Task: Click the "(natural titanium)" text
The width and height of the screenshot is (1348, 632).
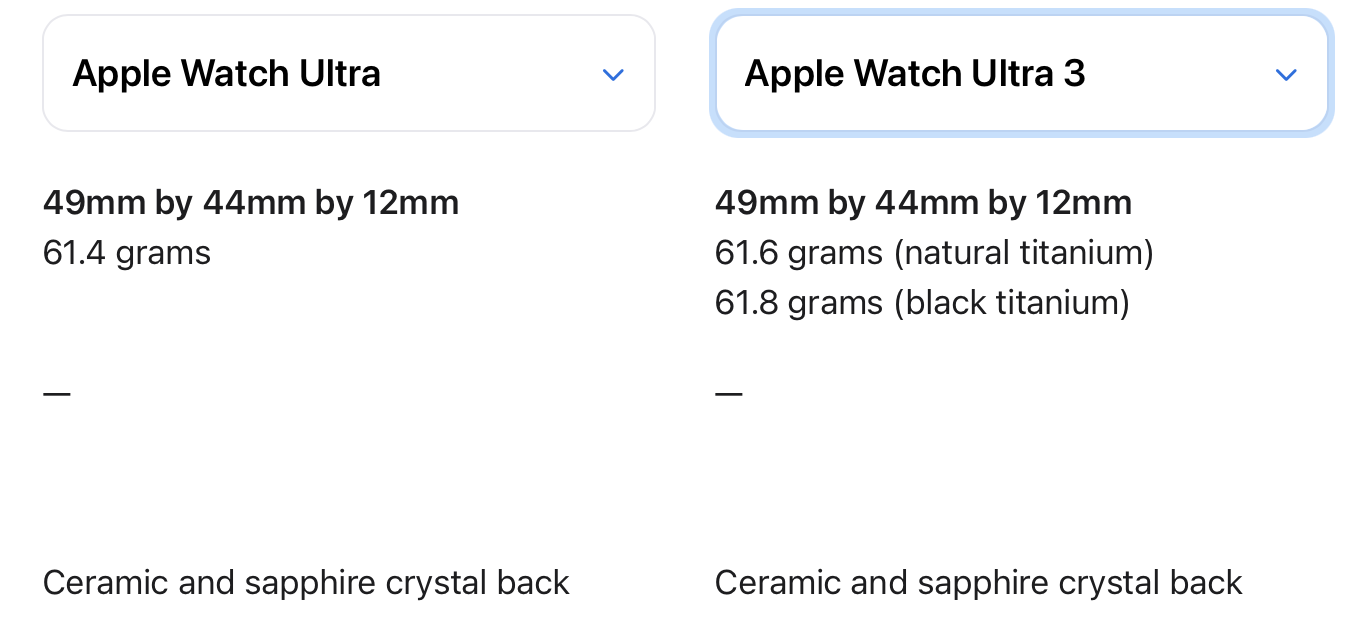Action: tap(1023, 253)
